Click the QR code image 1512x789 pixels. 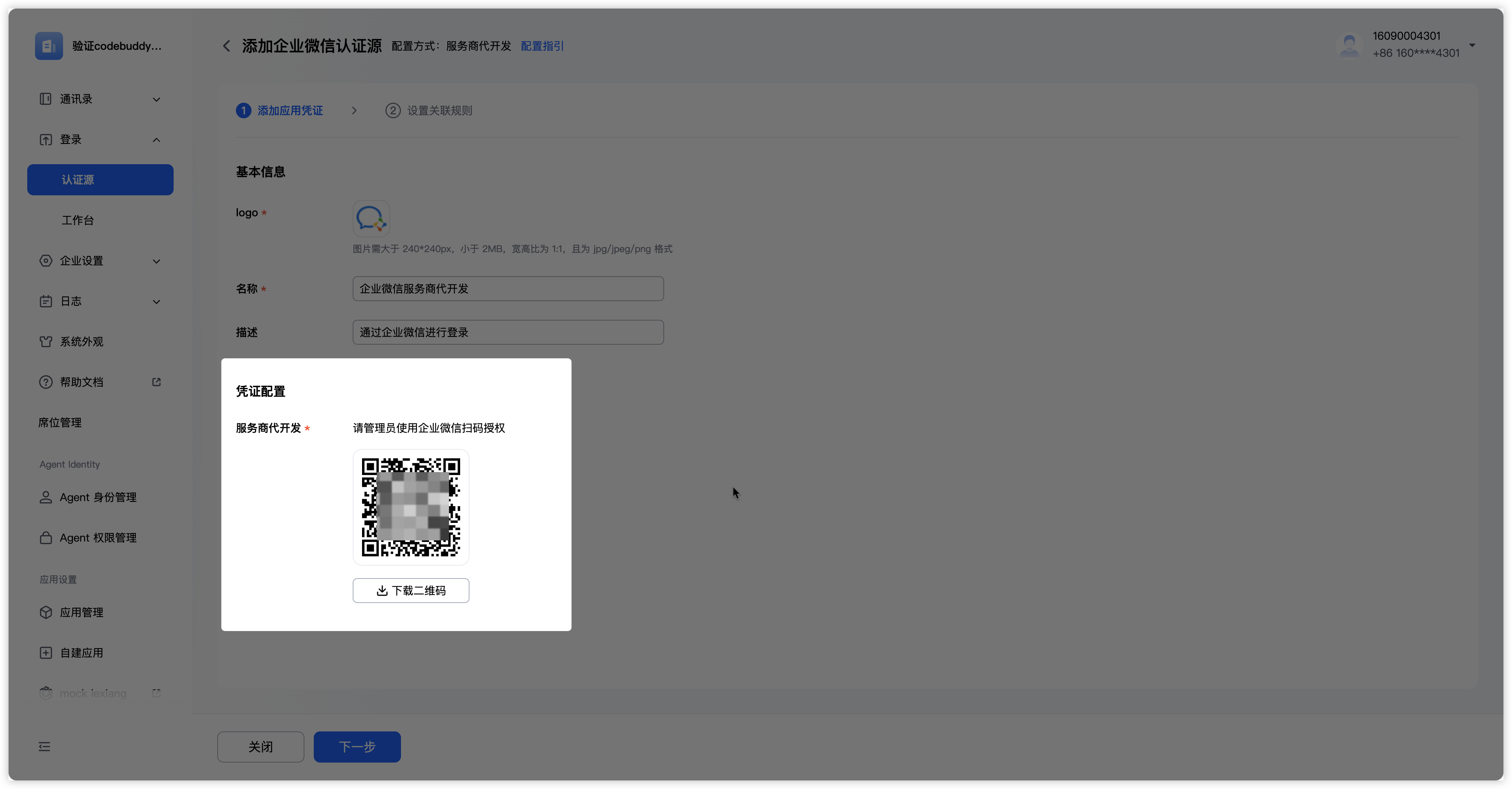click(411, 507)
